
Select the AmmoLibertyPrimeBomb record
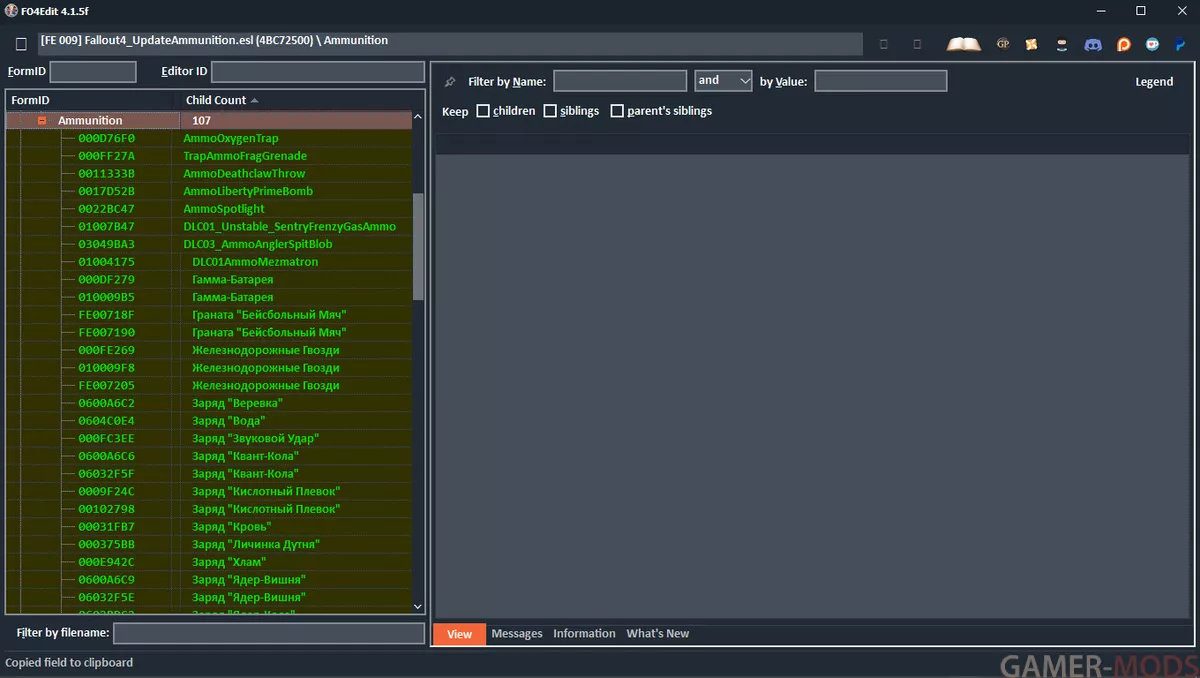tap(209, 191)
